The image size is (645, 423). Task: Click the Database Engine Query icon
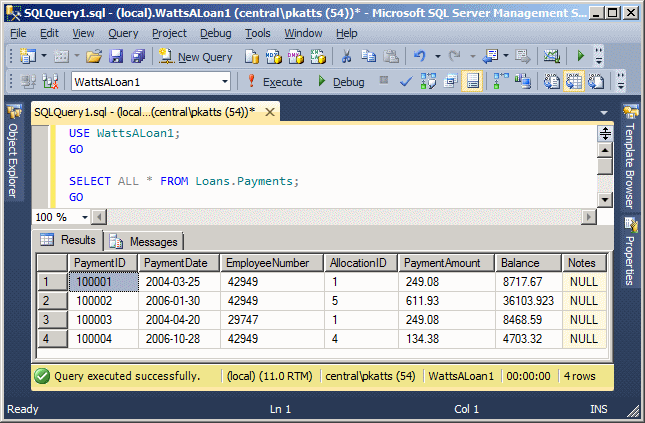click(252, 56)
